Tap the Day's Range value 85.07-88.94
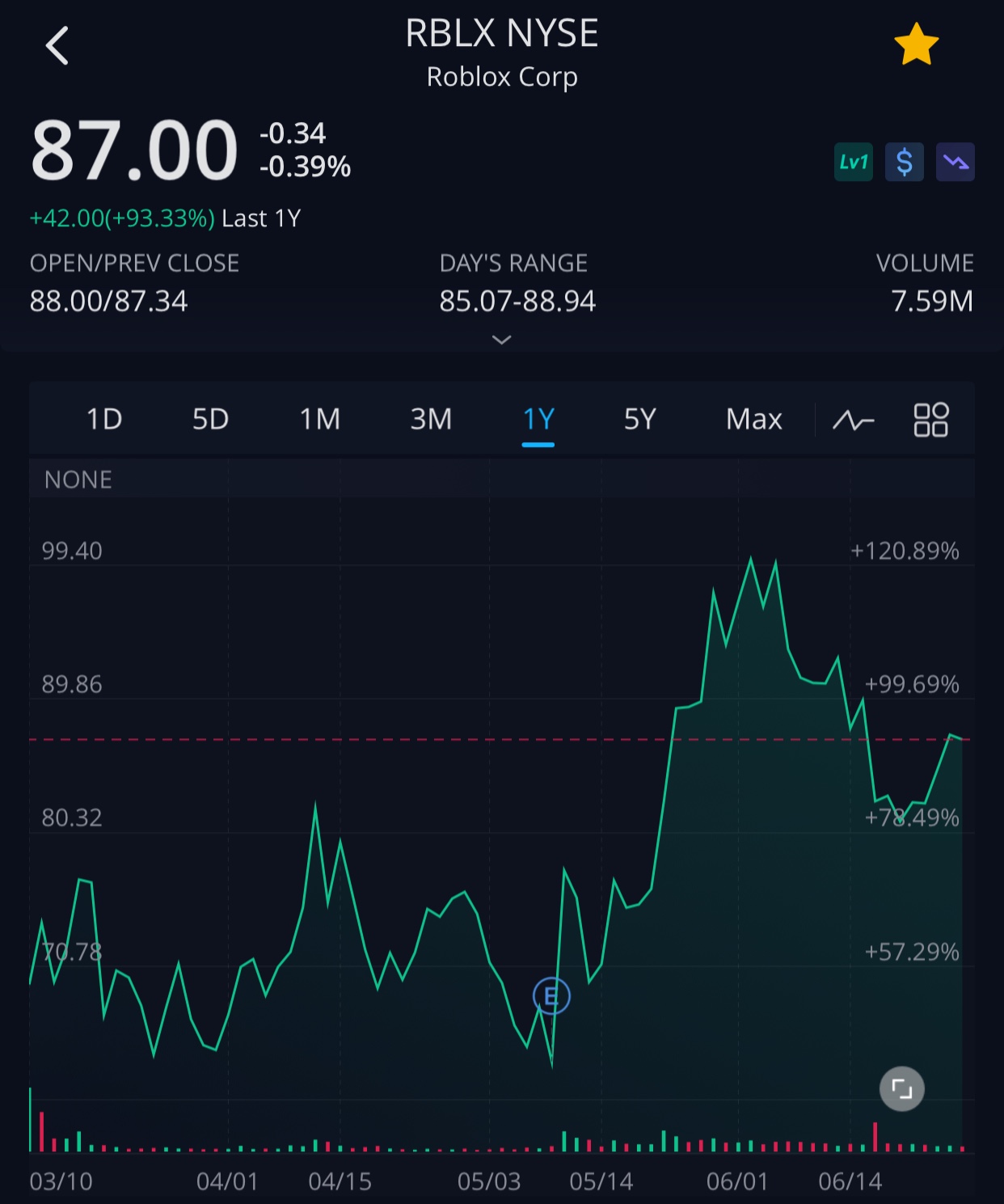1004x1204 pixels. (517, 301)
